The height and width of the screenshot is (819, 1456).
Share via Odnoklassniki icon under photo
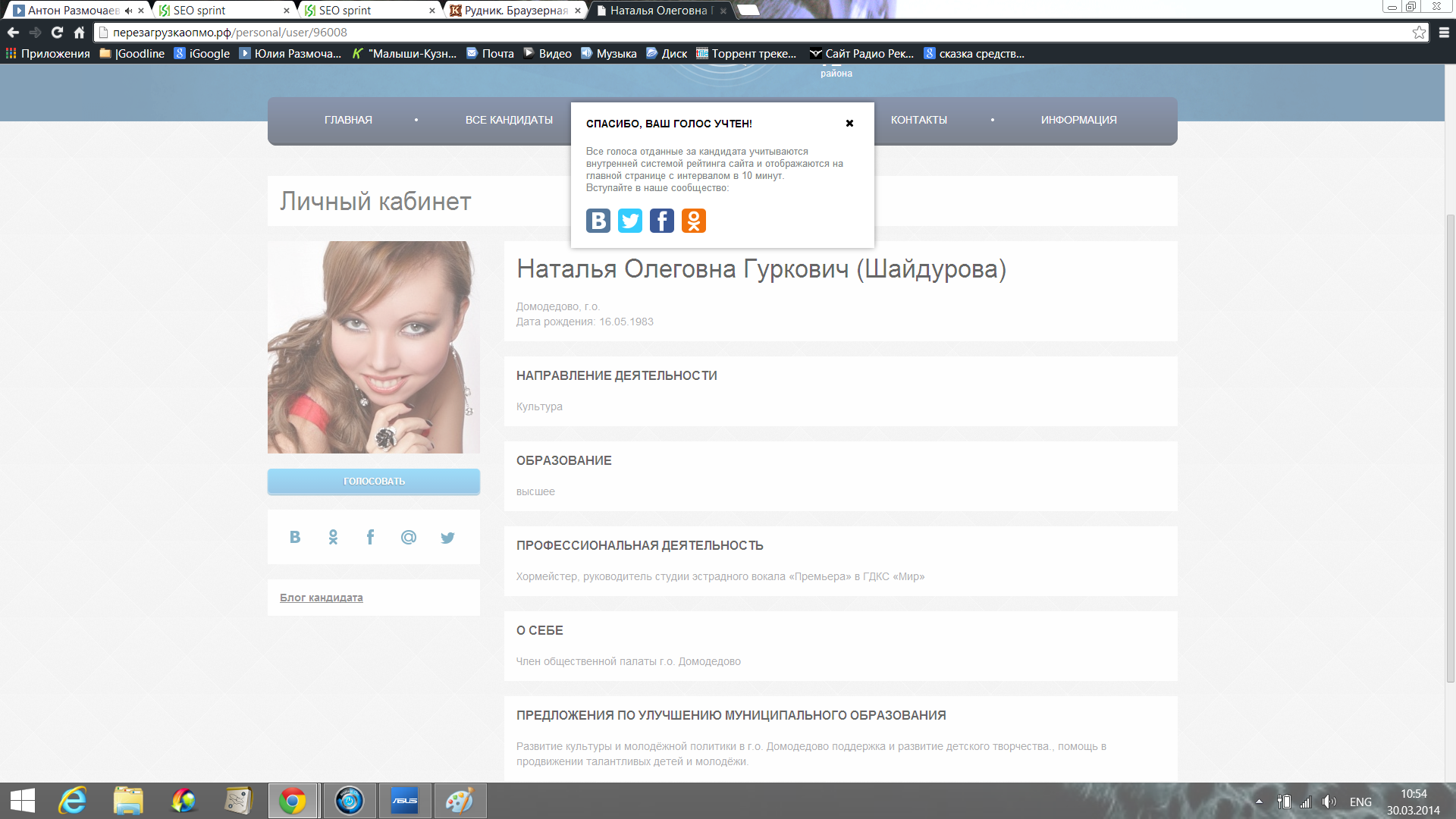coord(333,537)
